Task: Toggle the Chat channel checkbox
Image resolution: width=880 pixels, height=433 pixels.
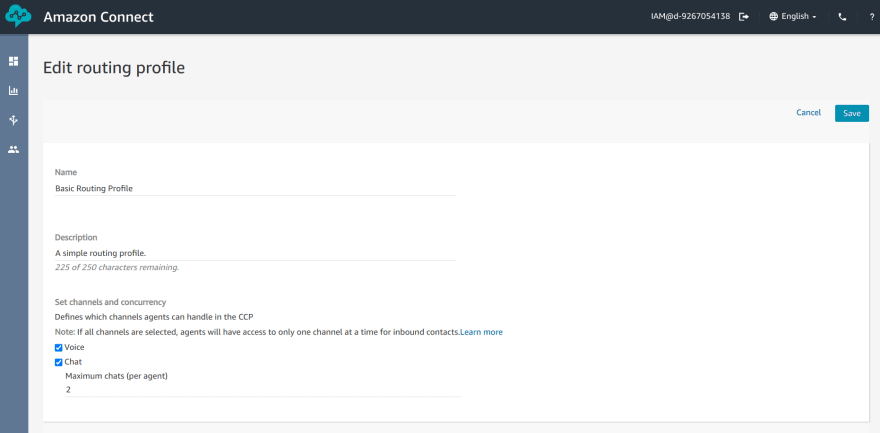Action: (58, 362)
